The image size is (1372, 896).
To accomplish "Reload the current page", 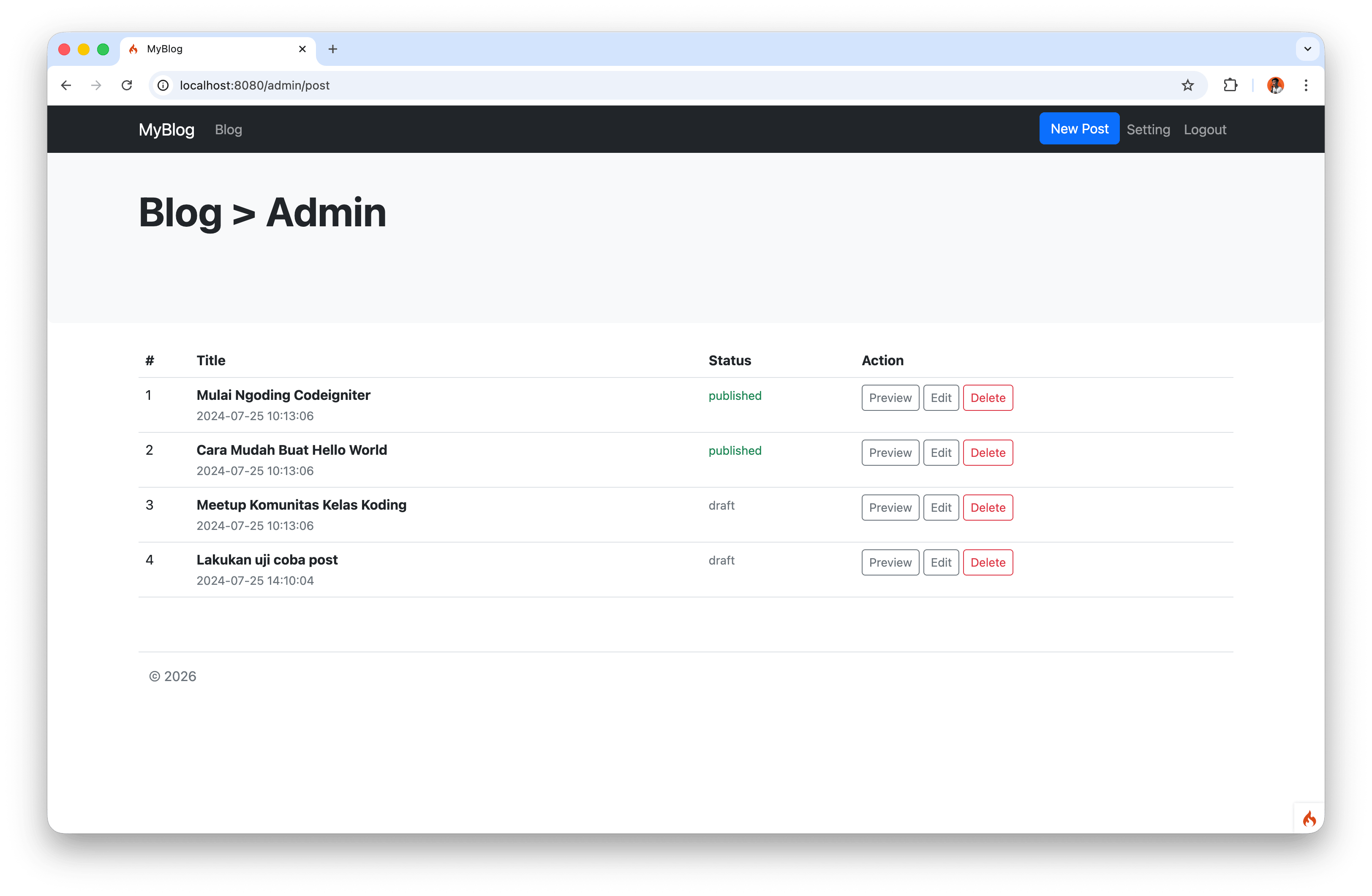I will [x=127, y=85].
